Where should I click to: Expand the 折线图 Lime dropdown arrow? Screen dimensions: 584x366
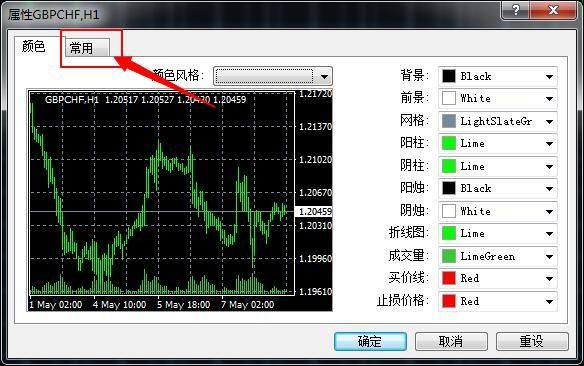coord(549,234)
